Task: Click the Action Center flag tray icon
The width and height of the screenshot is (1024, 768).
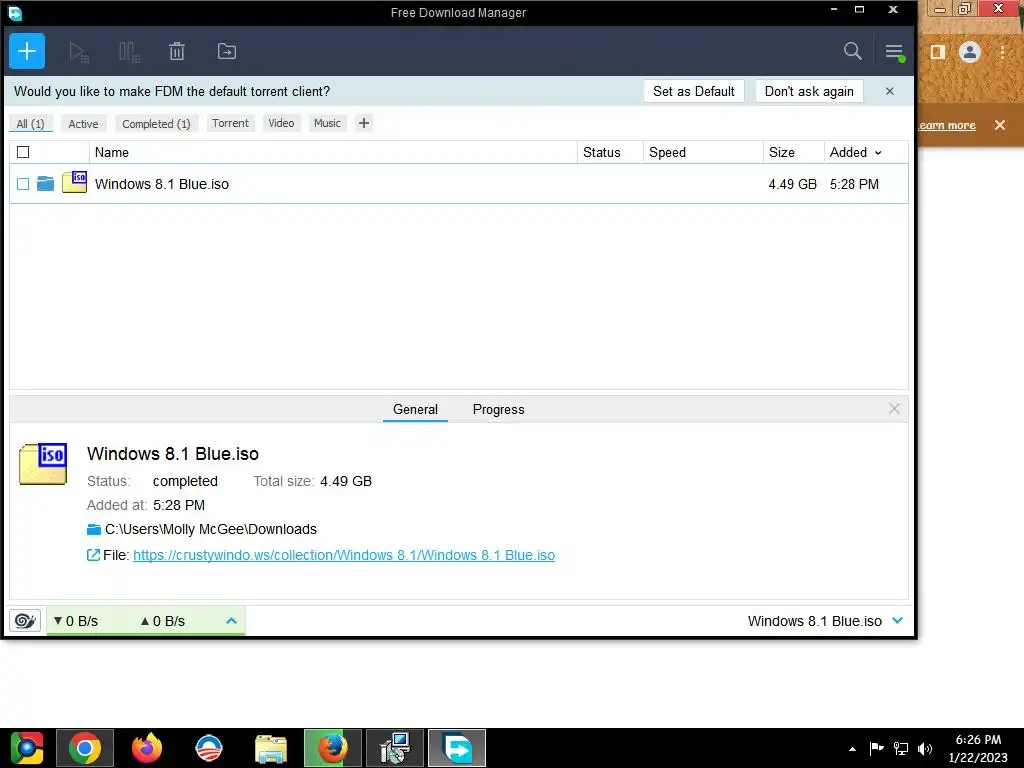Action: [876, 748]
